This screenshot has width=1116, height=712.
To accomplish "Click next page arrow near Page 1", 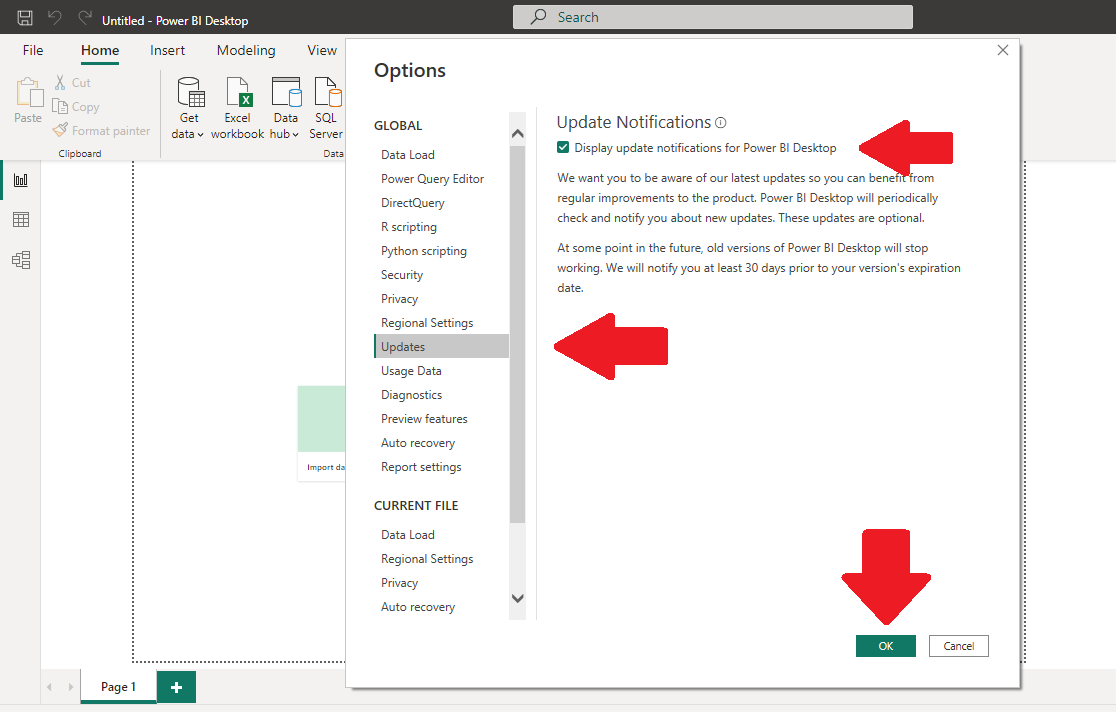I will [70, 687].
